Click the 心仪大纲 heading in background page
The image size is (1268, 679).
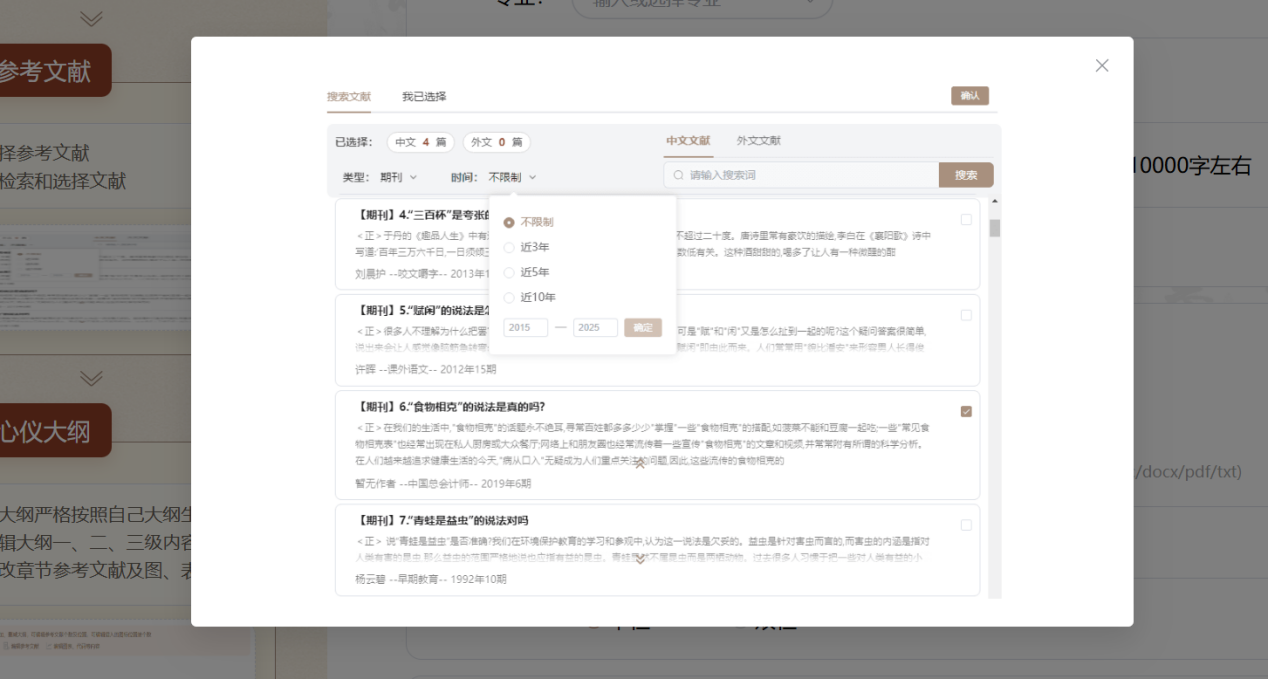point(45,431)
